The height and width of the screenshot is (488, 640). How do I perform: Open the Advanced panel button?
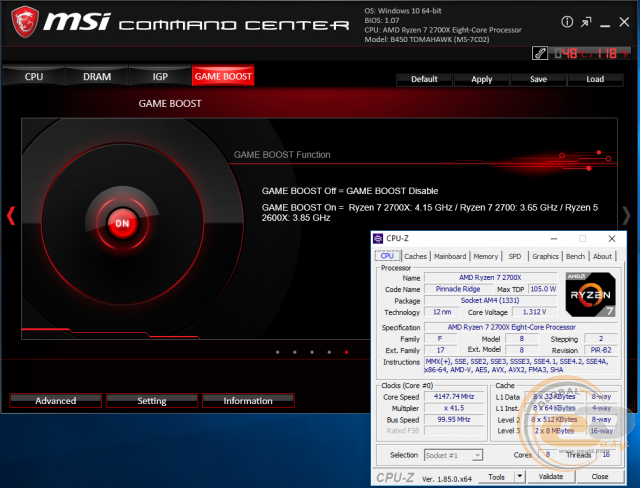(56, 401)
